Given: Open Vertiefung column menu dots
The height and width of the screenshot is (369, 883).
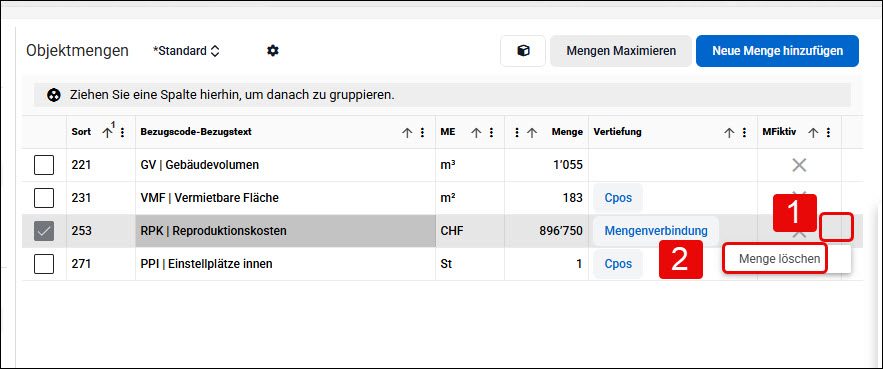Looking at the screenshot, I should pyautogui.click(x=744, y=132).
